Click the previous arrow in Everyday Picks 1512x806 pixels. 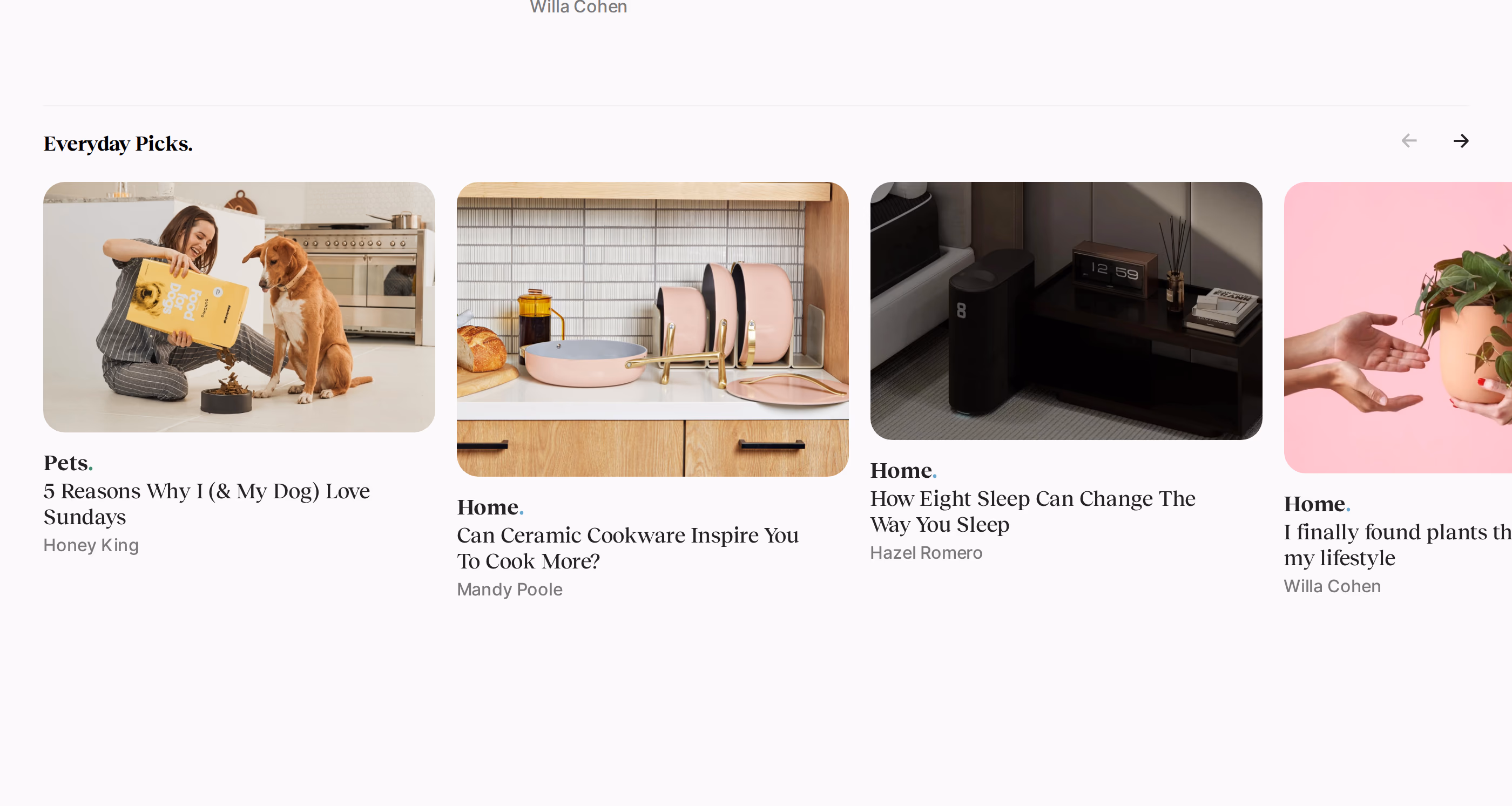coord(1409,141)
